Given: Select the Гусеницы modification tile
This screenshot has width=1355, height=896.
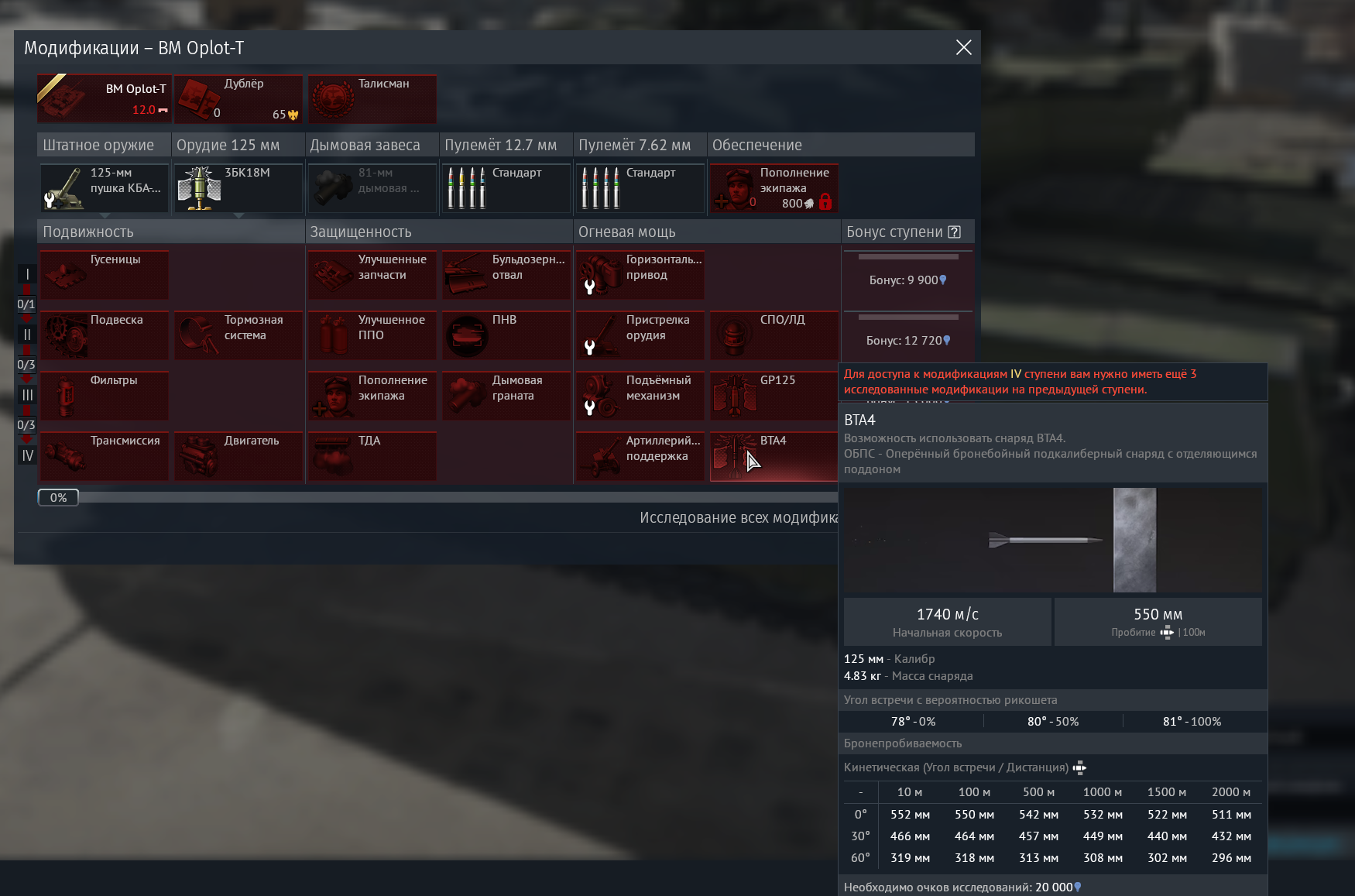Looking at the screenshot, I should [x=104, y=274].
